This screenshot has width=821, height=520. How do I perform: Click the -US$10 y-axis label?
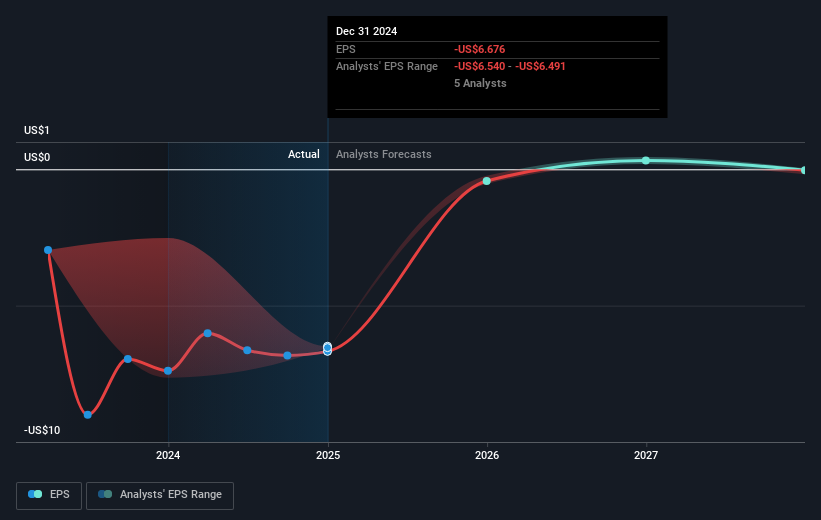(x=42, y=430)
